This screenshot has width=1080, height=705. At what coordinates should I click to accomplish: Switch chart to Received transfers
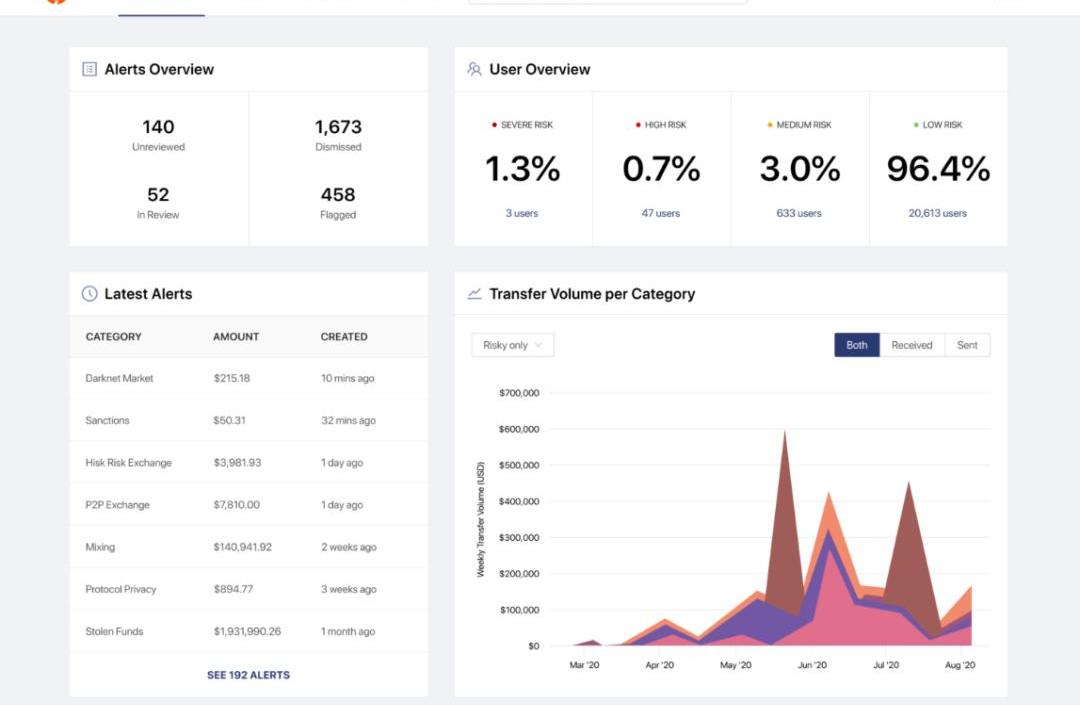(911, 345)
